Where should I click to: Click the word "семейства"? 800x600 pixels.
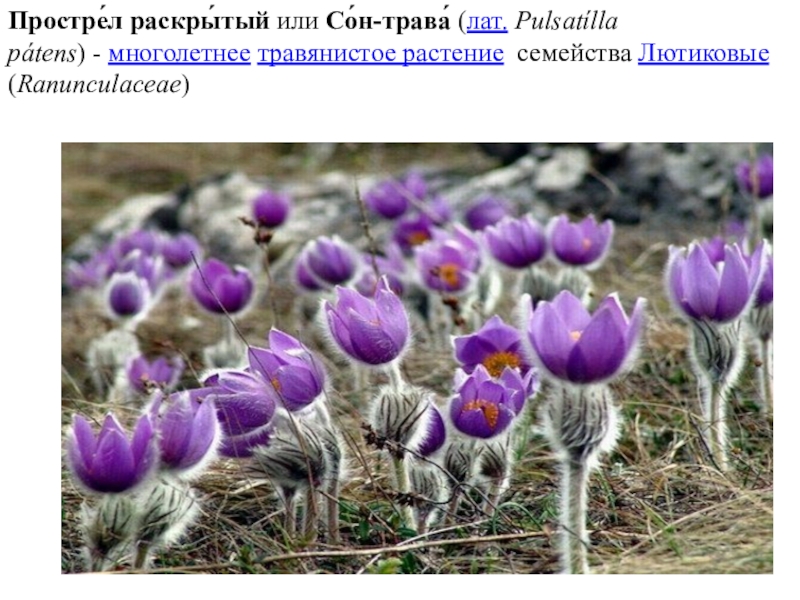pyautogui.click(x=574, y=54)
